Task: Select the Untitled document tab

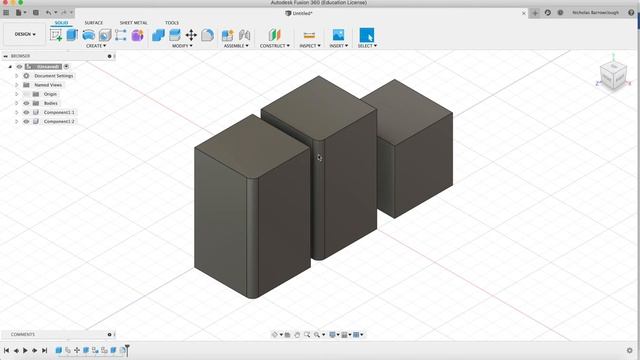Action: point(299,13)
